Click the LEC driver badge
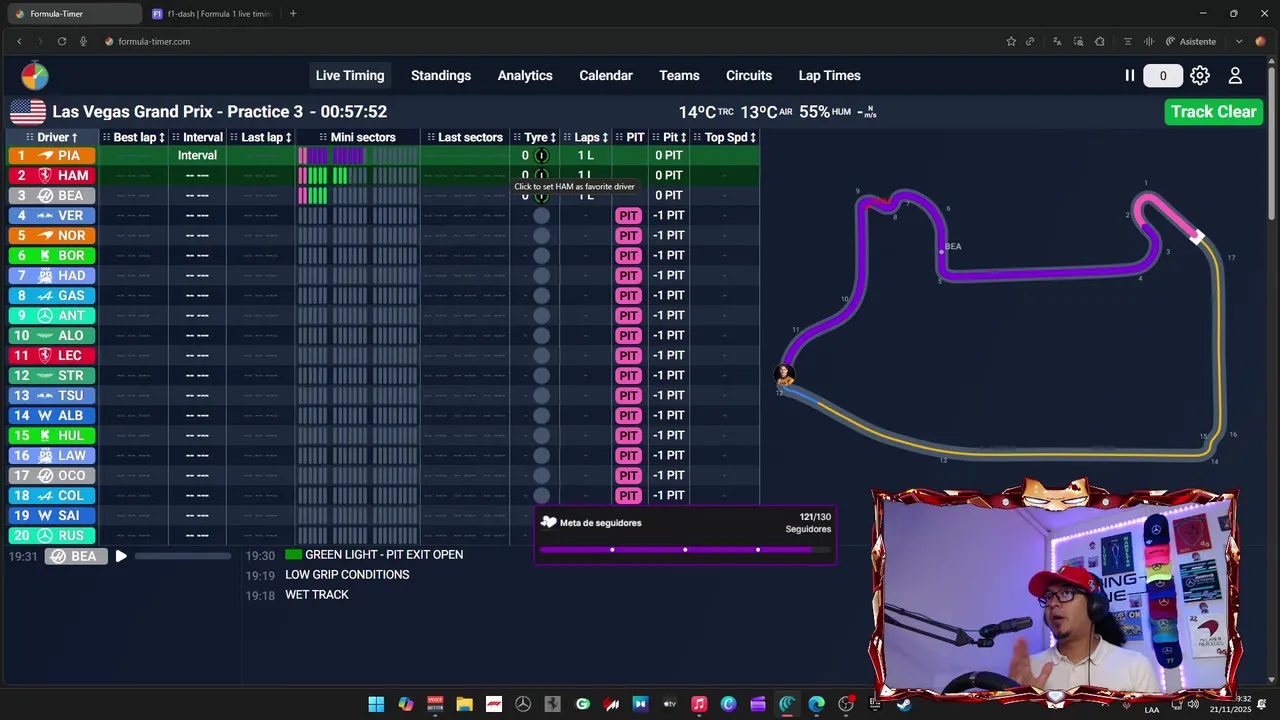 [52, 355]
